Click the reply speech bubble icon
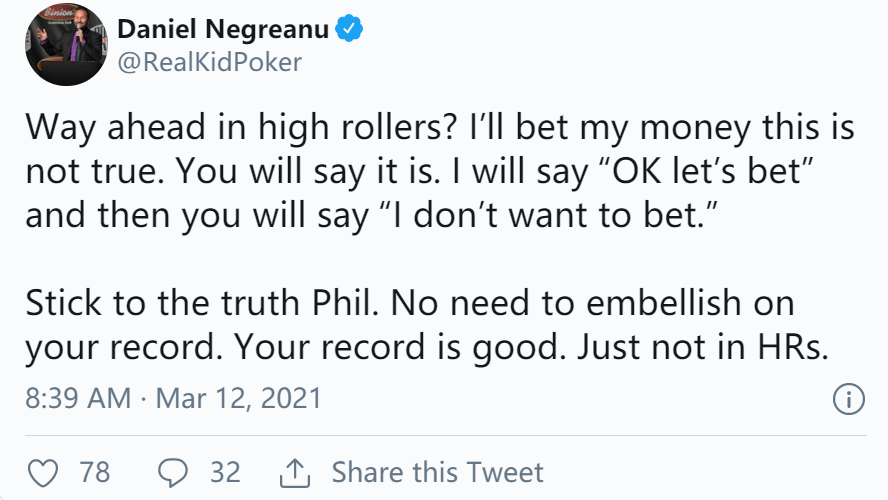The height and width of the screenshot is (500, 888). pos(173,473)
